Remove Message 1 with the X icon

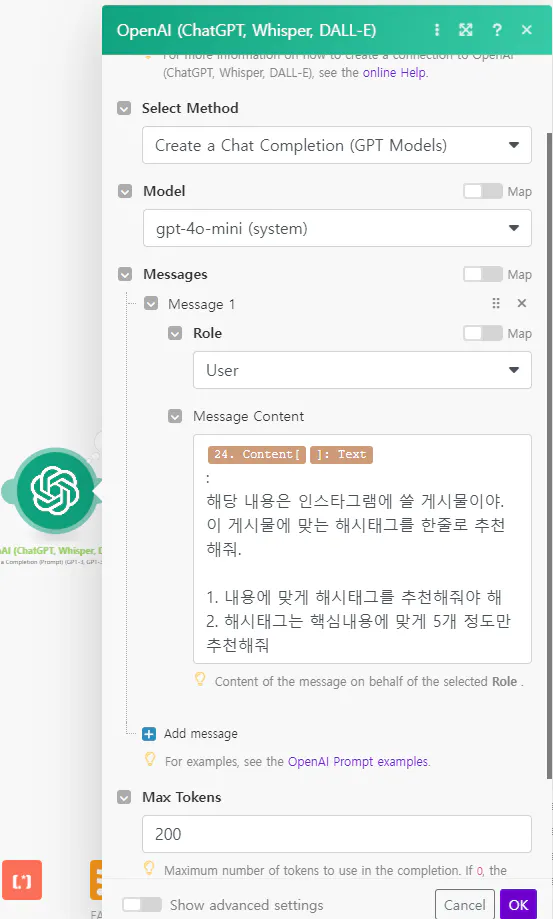coord(522,303)
